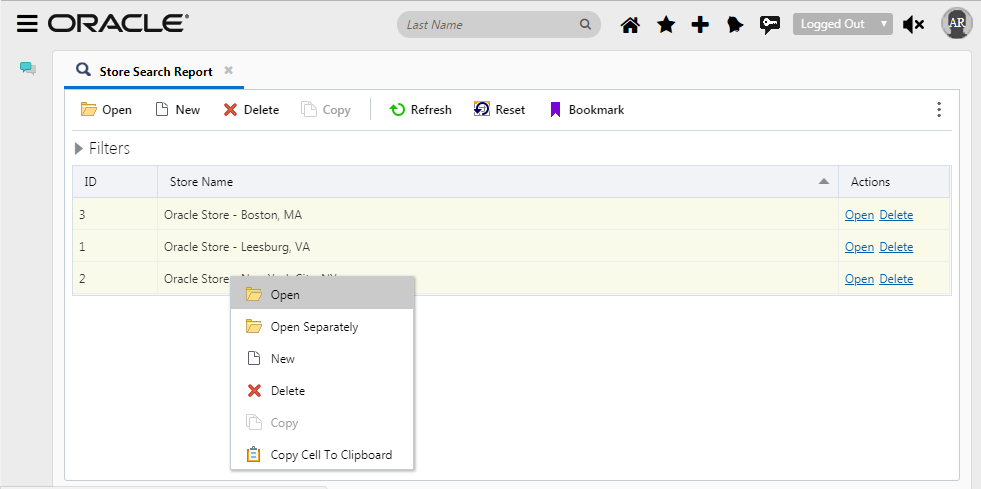
Task: Open the chat panel icon on sidebar
Action: 28,69
